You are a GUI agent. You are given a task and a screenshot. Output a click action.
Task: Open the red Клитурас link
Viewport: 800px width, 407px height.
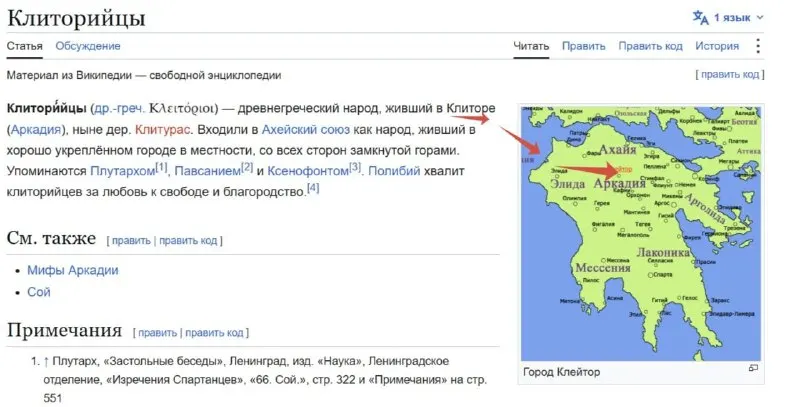162,130
